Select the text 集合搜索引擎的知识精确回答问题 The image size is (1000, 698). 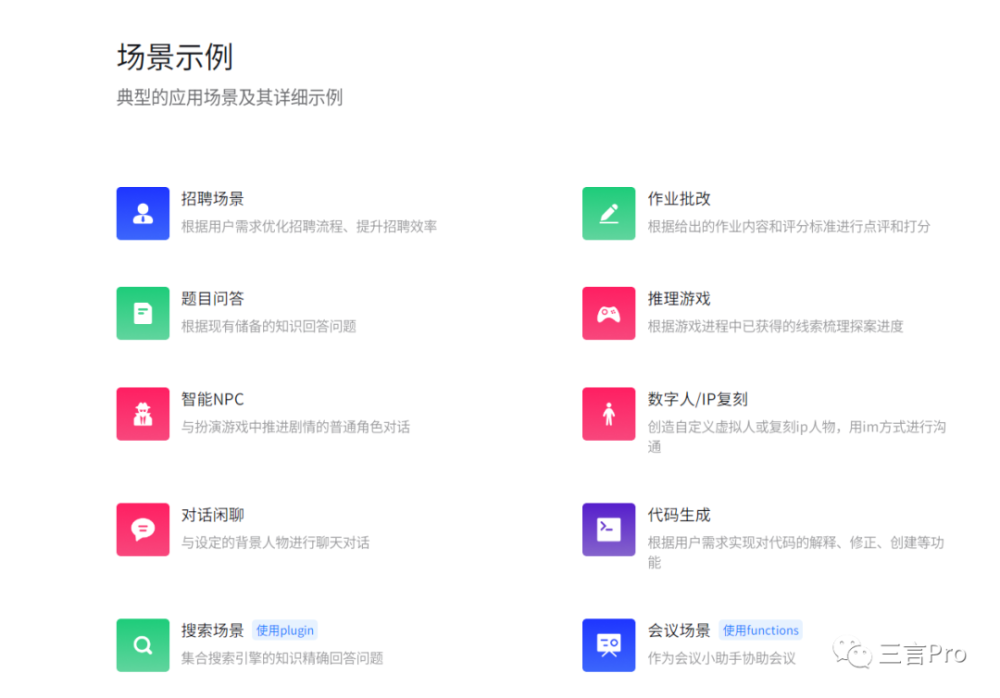pos(282,658)
